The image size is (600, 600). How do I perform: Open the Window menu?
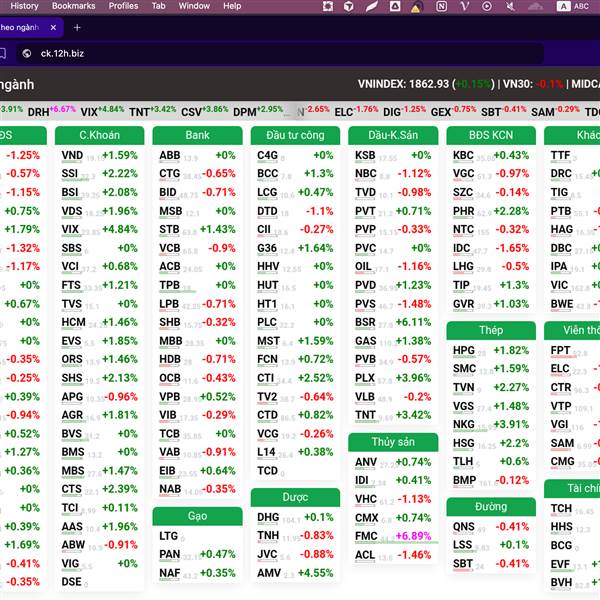(x=194, y=6)
